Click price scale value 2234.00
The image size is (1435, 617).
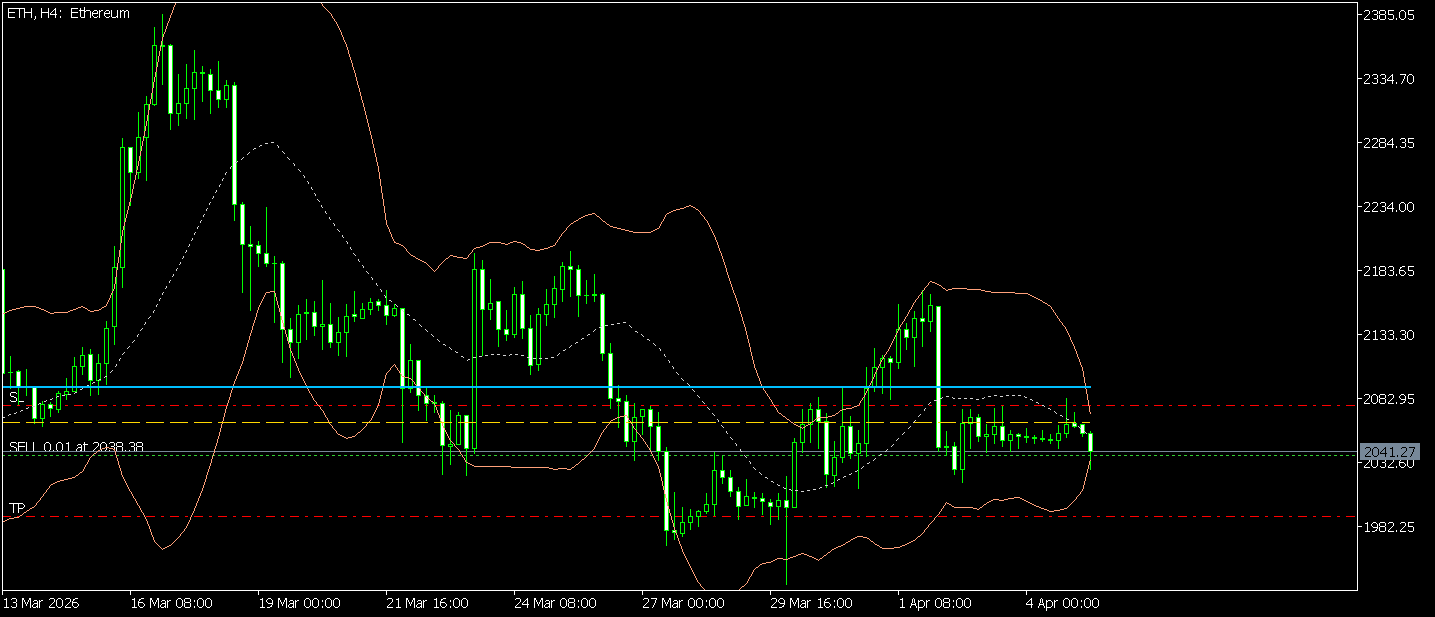pos(1391,207)
